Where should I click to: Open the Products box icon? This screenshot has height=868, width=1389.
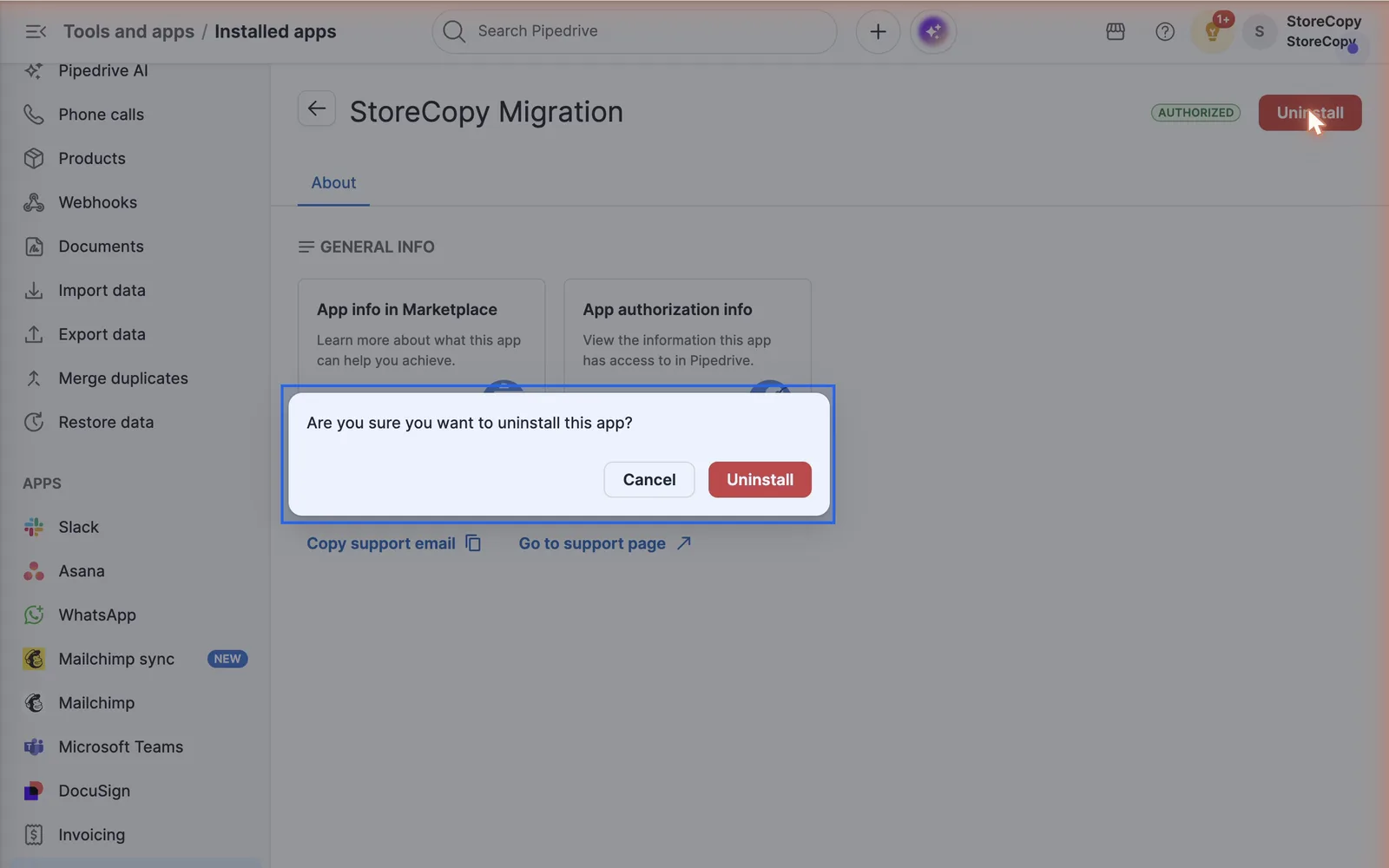click(x=34, y=158)
